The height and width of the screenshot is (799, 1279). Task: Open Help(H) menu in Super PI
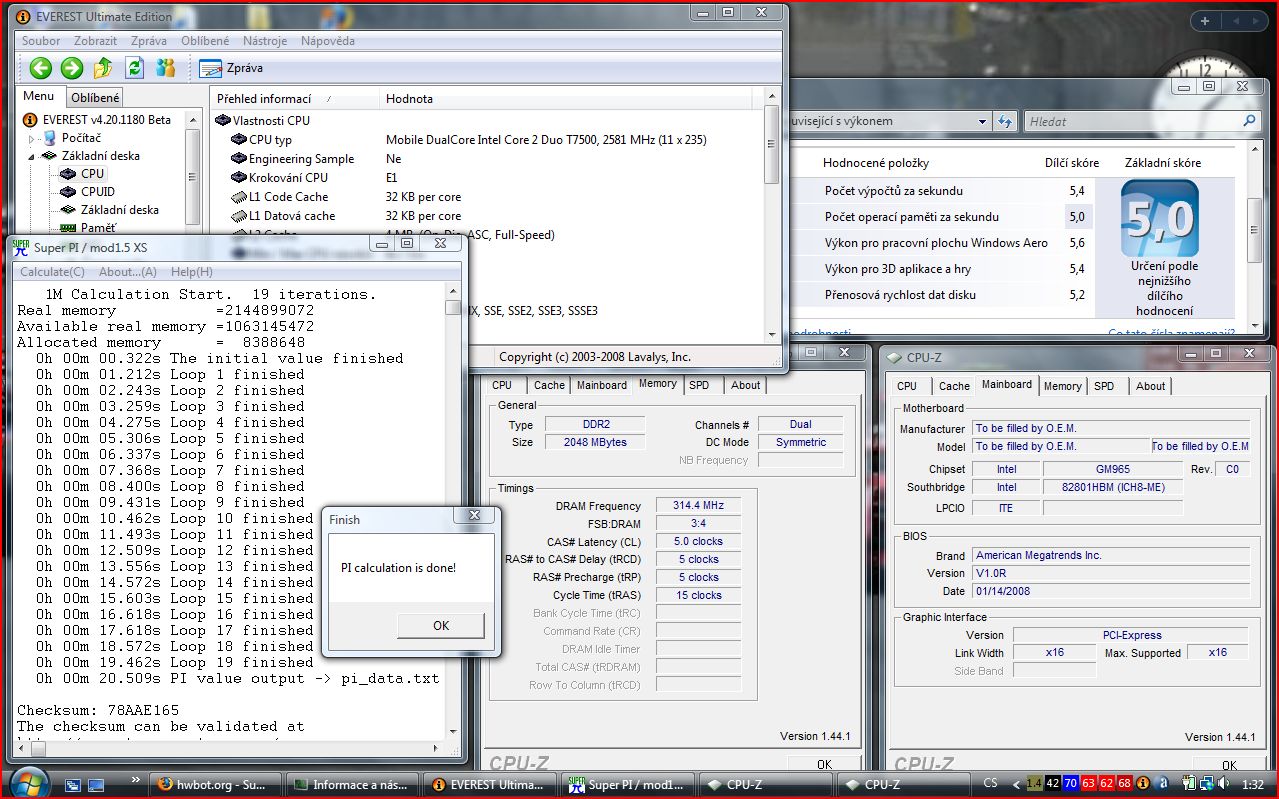pyautogui.click(x=191, y=272)
